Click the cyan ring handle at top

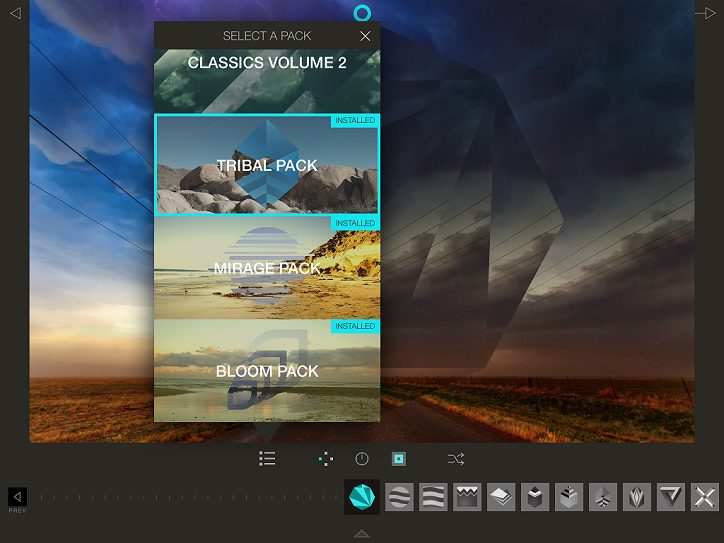362,13
